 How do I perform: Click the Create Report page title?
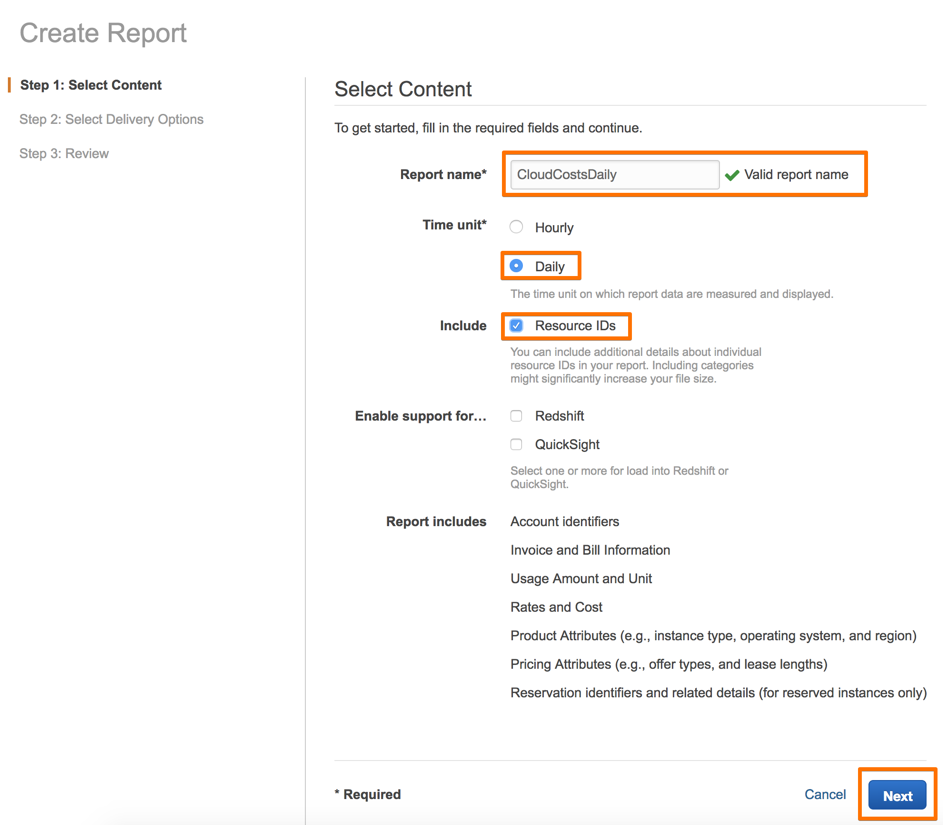pyautogui.click(x=103, y=33)
